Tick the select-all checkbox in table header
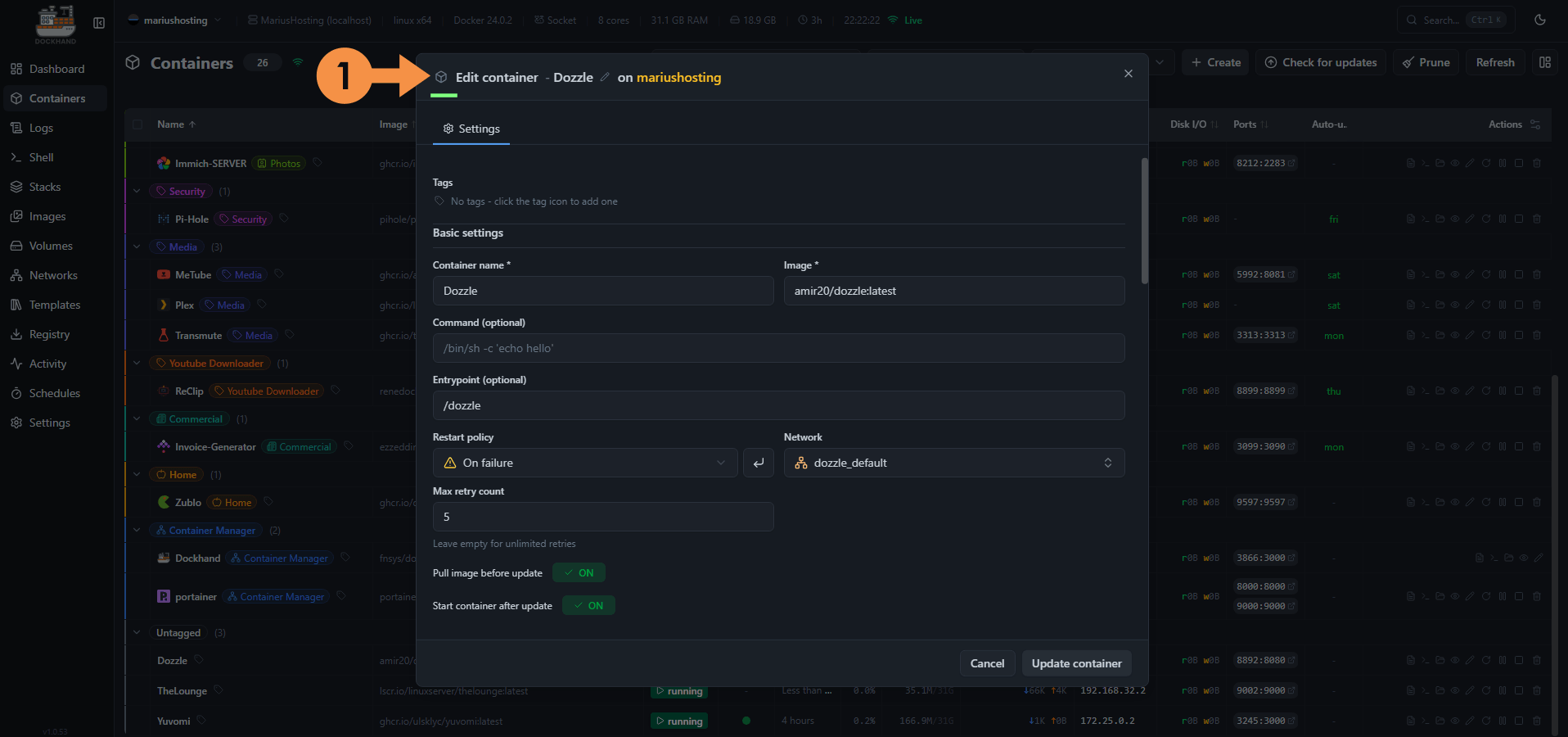This screenshot has width=1568, height=737. [137, 124]
